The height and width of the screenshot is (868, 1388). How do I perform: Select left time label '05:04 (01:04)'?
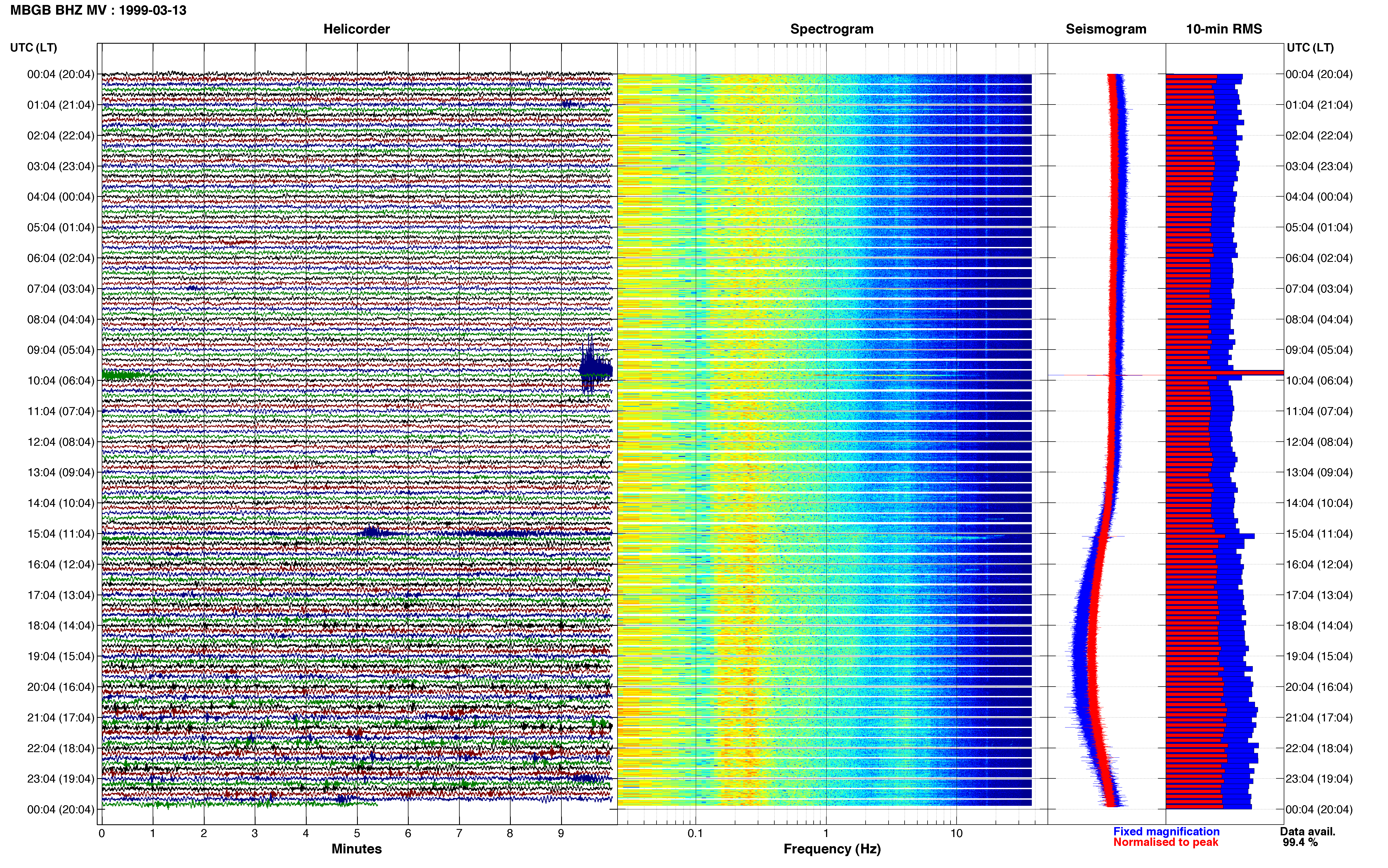pos(61,227)
